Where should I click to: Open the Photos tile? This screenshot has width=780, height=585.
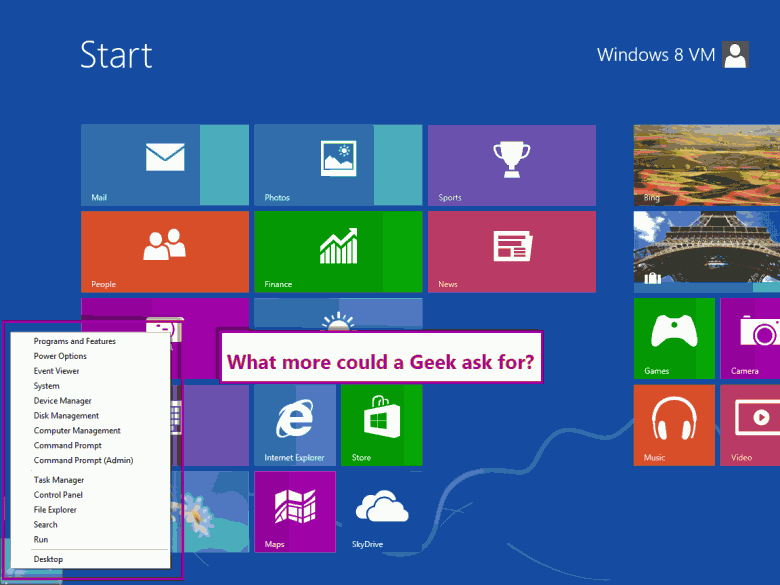(x=338, y=165)
